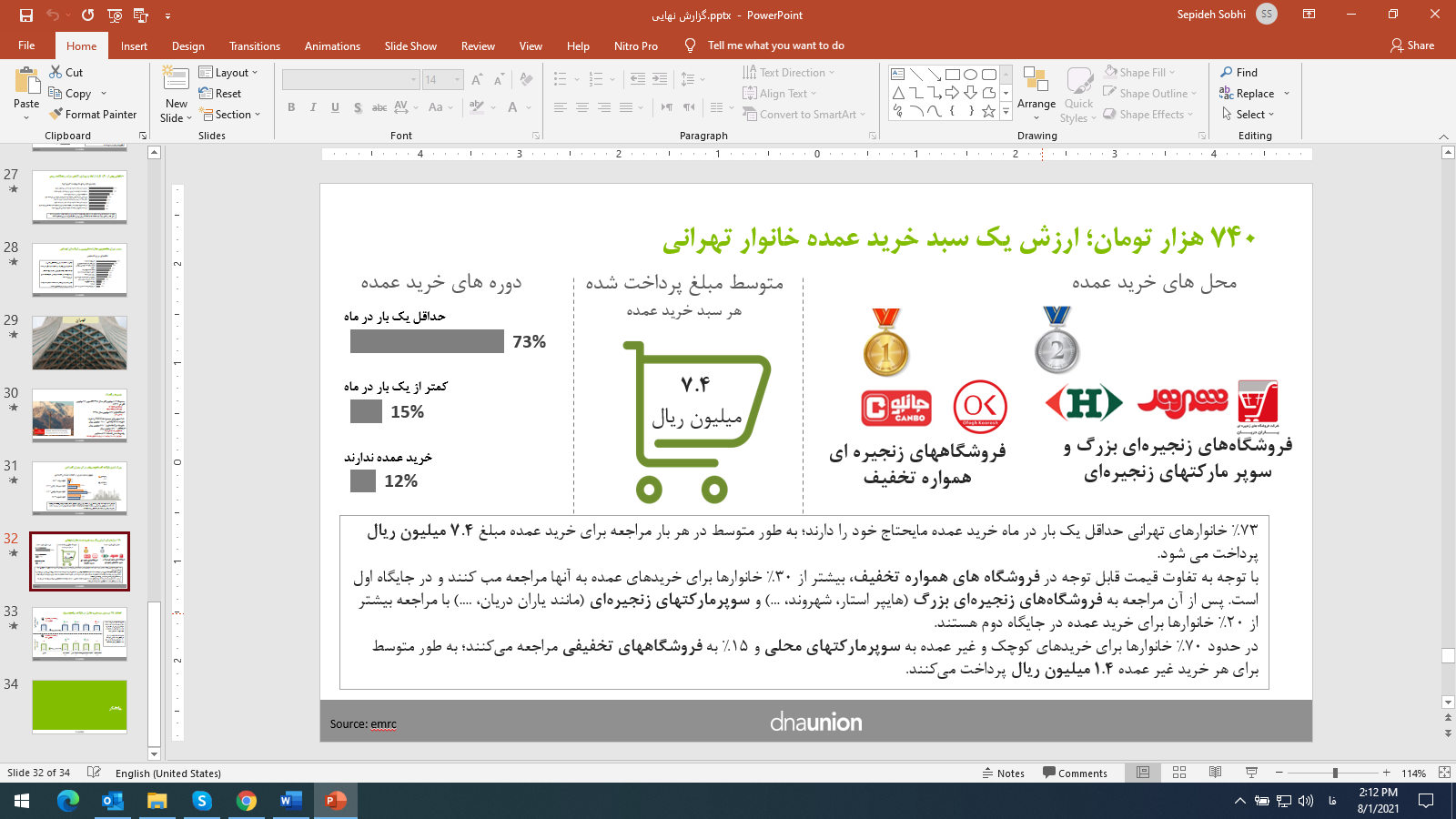
Task: Switch to Normal view button
Action: (1143, 773)
